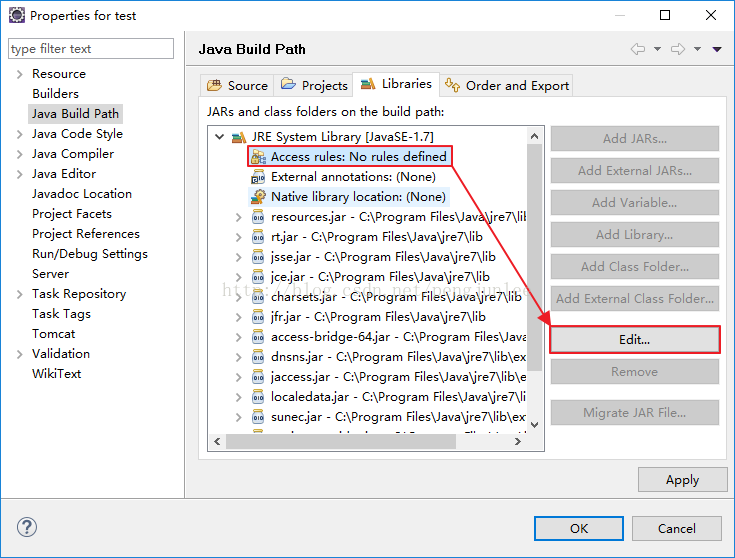Click the resources.jar jar icon
Viewport: 735px width, 558px height.
click(258, 217)
